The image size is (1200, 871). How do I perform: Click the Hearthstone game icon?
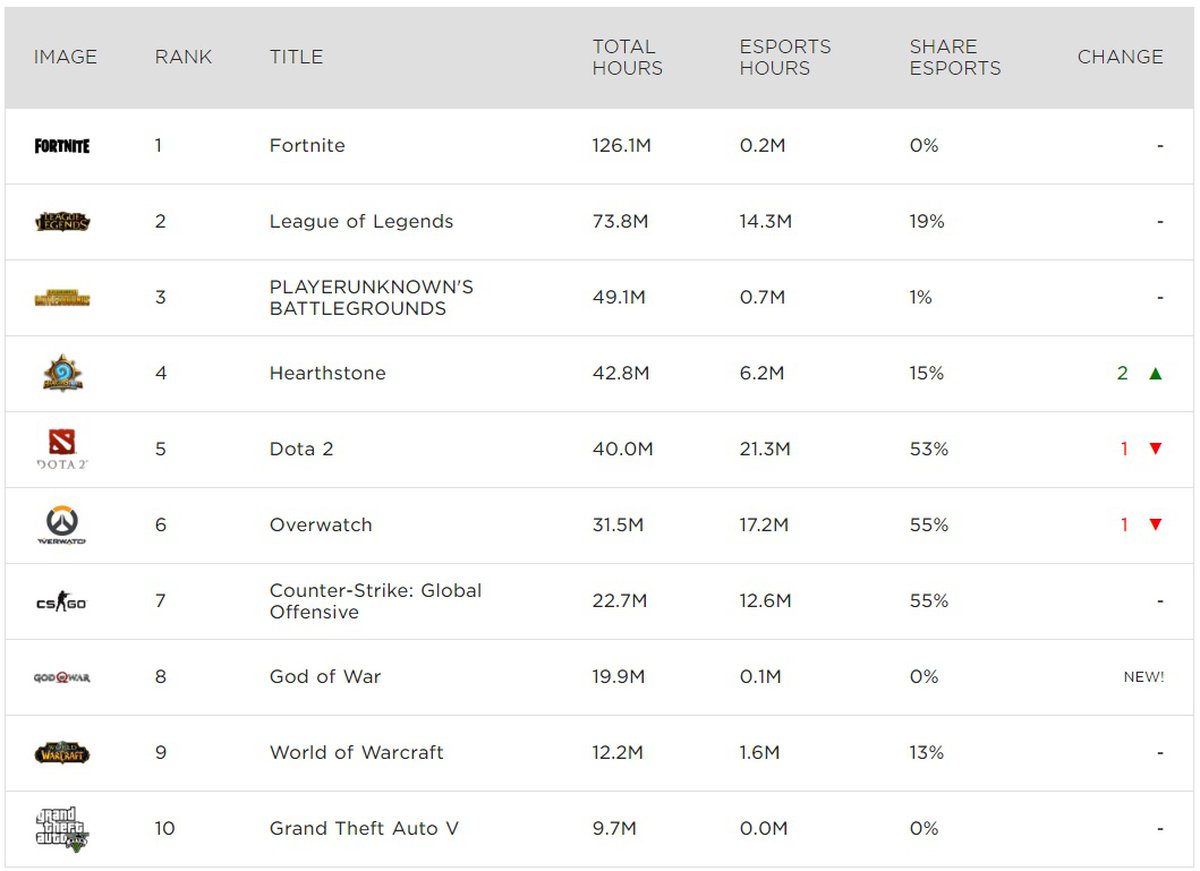(x=62, y=373)
